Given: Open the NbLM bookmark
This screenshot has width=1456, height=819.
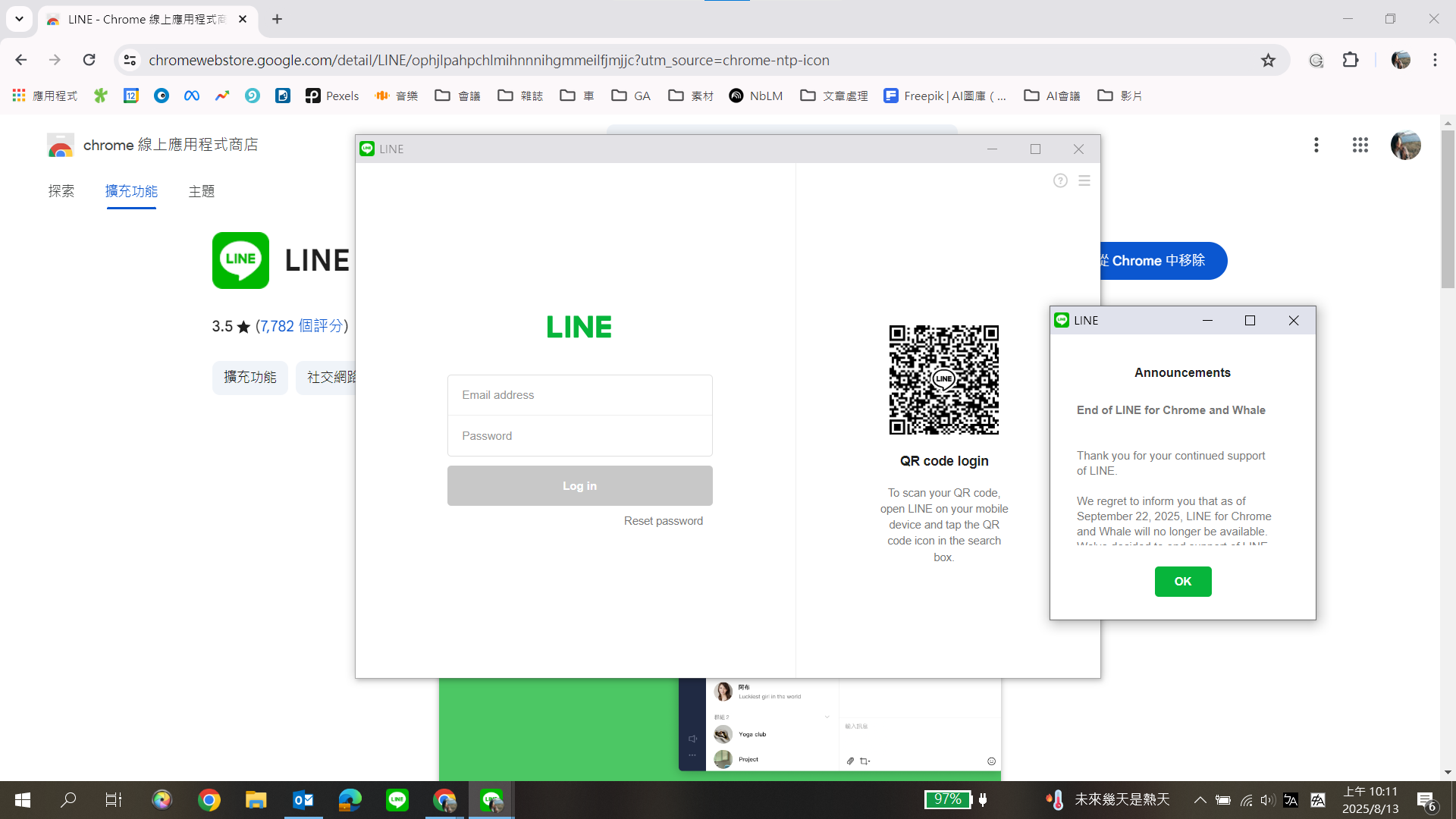Looking at the screenshot, I should pyautogui.click(x=755, y=96).
